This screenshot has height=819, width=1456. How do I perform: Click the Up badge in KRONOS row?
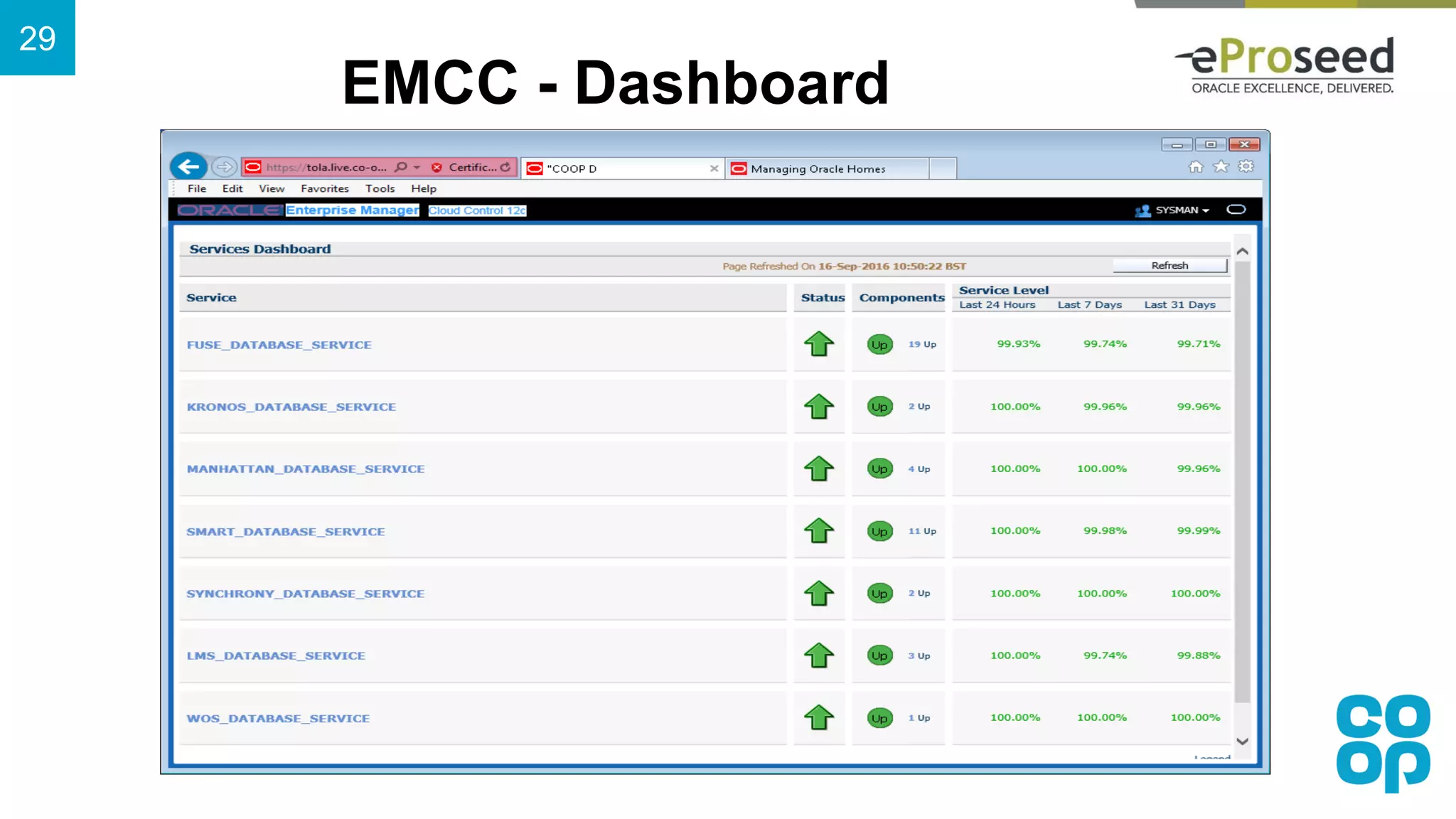(x=880, y=407)
